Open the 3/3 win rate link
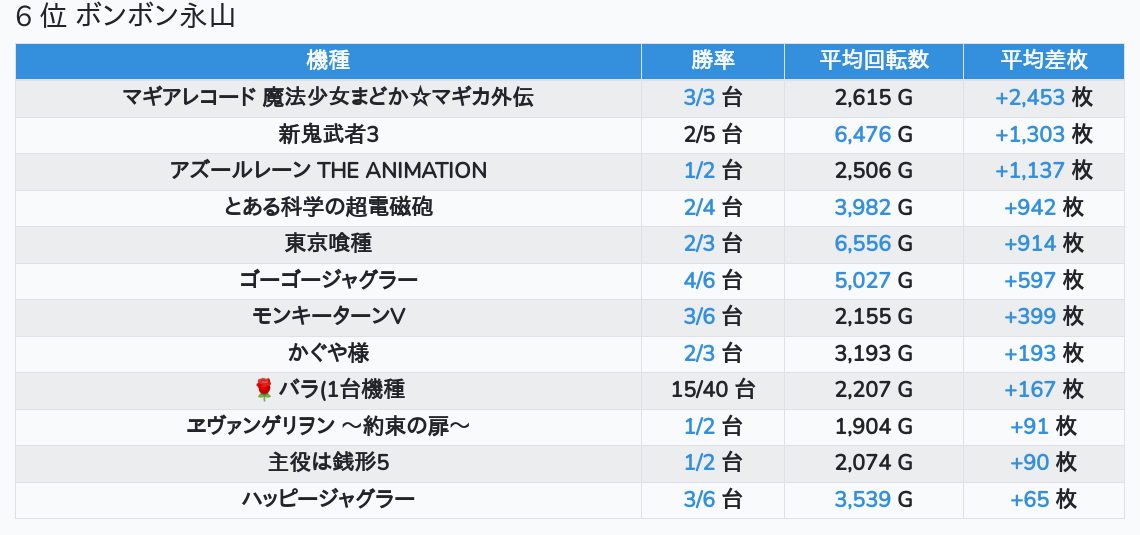The image size is (1140, 535). pyautogui.click(x=699, y=98)
